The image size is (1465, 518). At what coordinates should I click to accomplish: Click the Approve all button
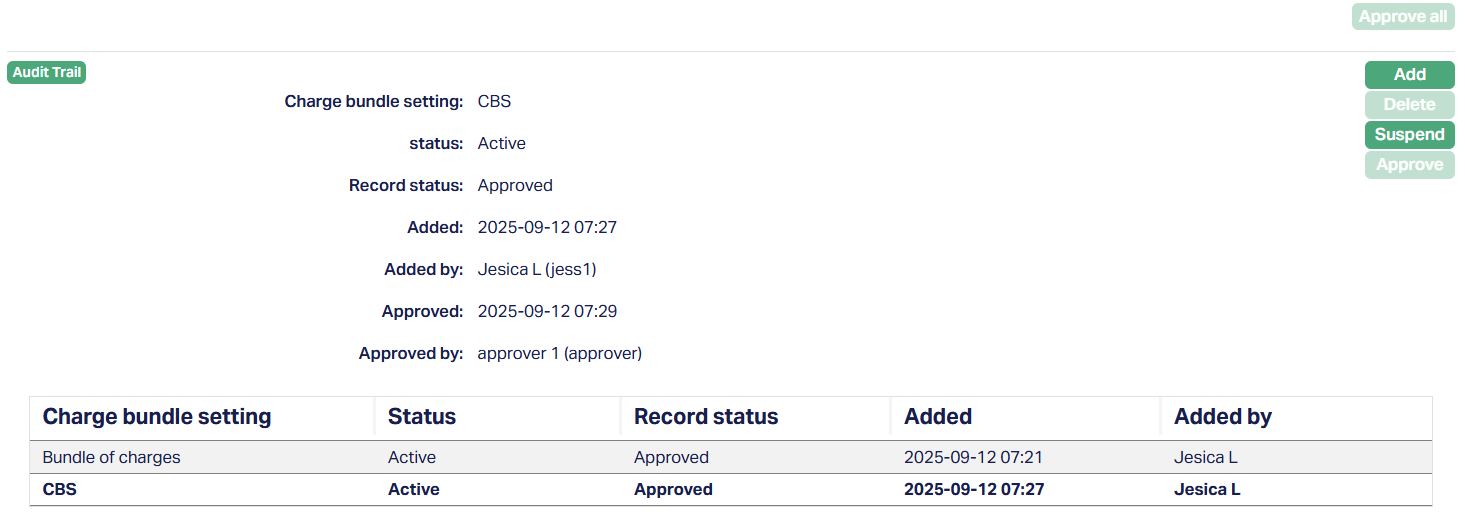tap(1402, 17)
